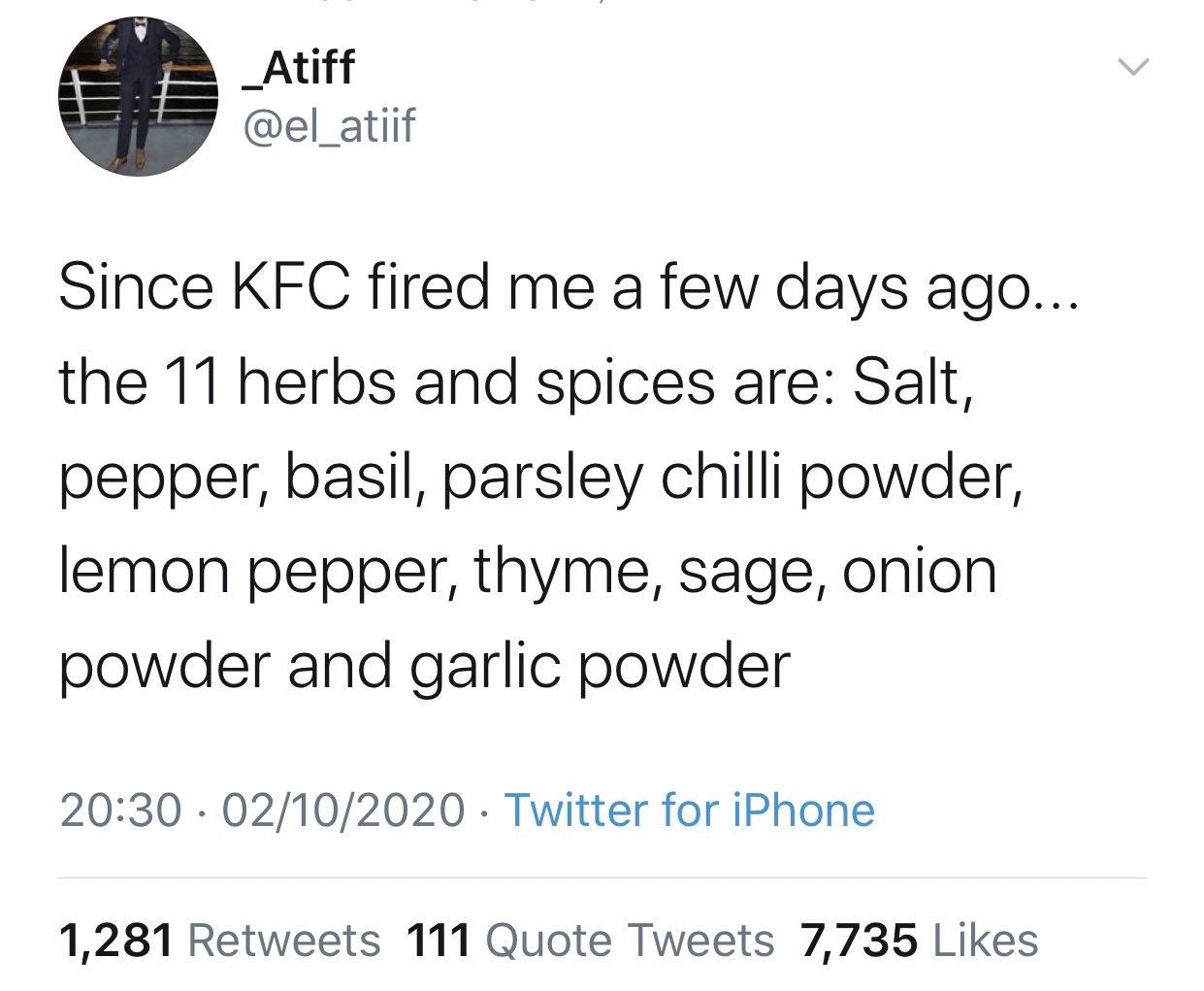The height and width of the screenshot is (991, 1204).
Task: Open the Retweets label list
Action: (x=281, y=940)
